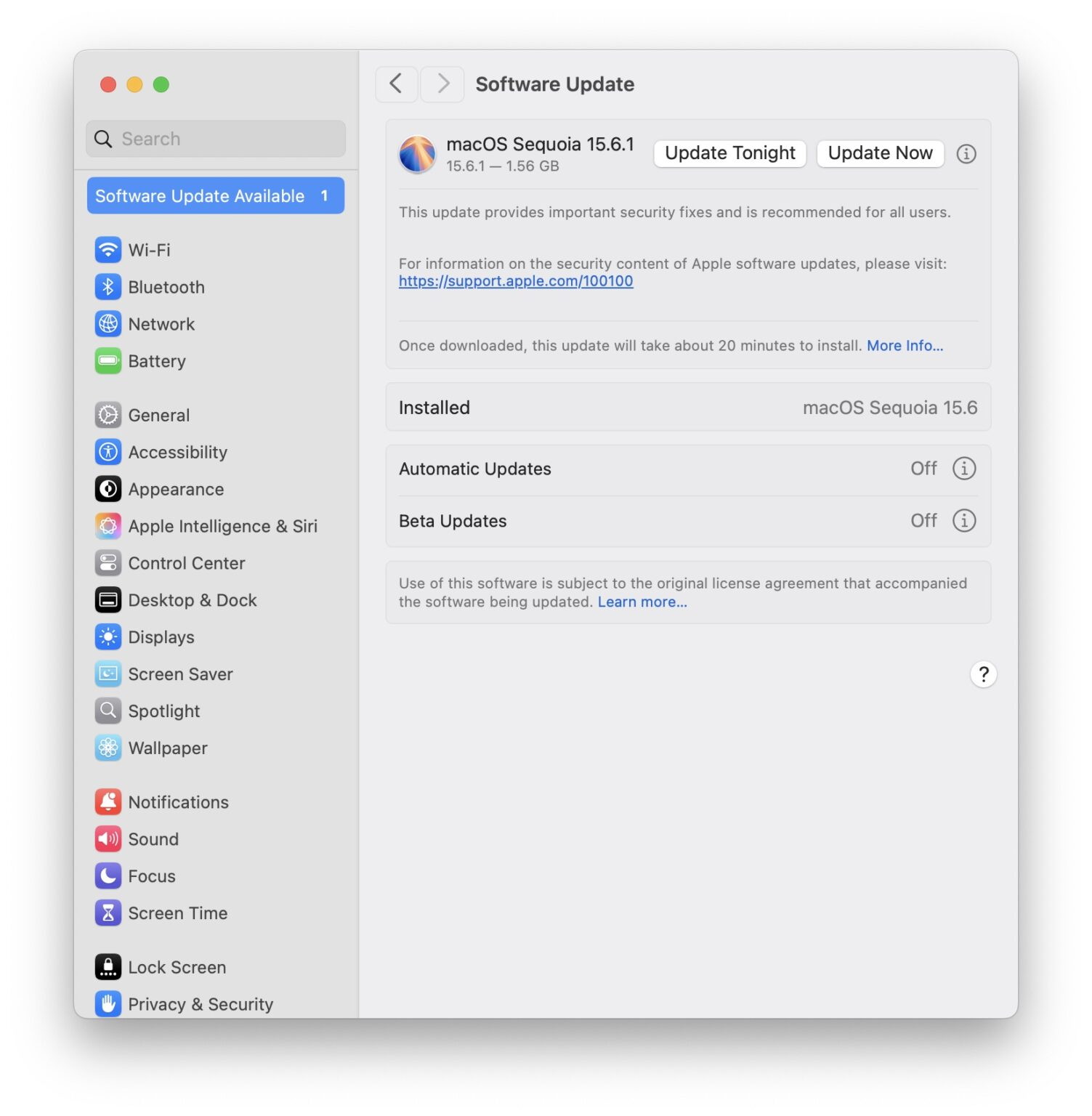Go back using the left chevron
The height and width of the screenshot is (1116, 1092).
396,84
